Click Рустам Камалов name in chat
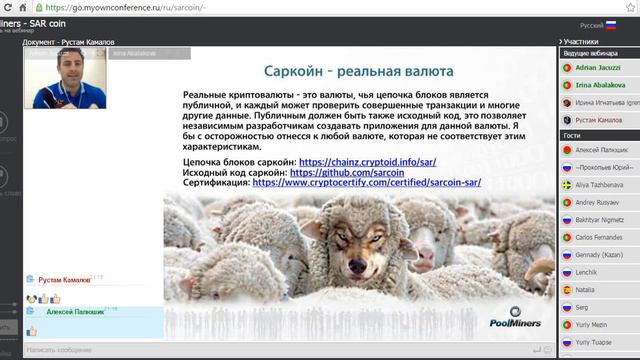The image size is (640, 360). tap(64, 280)
